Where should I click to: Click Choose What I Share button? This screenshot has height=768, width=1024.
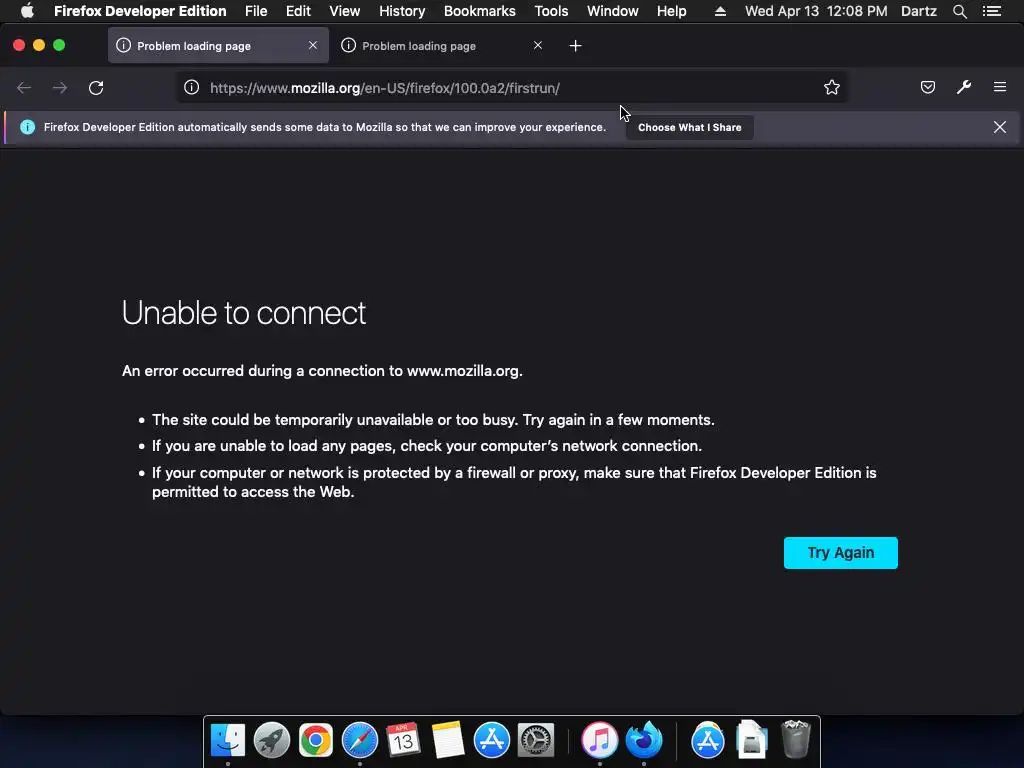click(x=690, y=127)
